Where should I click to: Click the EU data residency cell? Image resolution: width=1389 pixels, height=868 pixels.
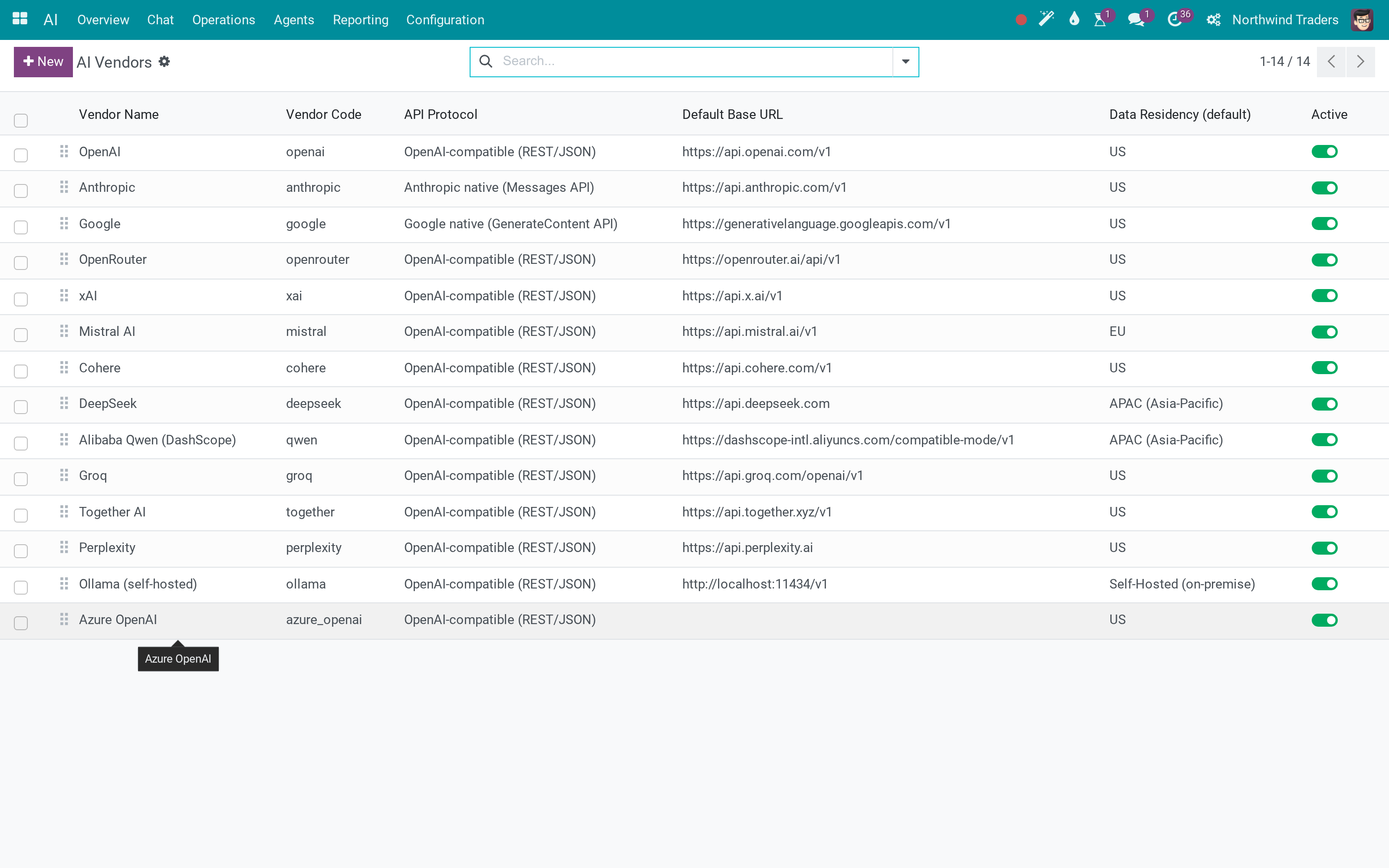1118,331
